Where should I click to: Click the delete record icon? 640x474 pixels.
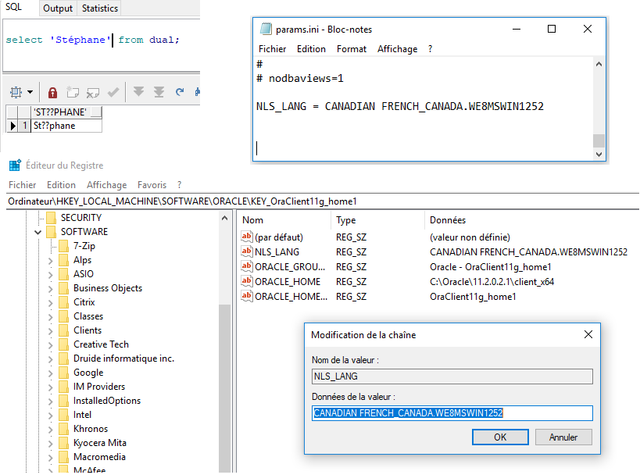[93, 93]
